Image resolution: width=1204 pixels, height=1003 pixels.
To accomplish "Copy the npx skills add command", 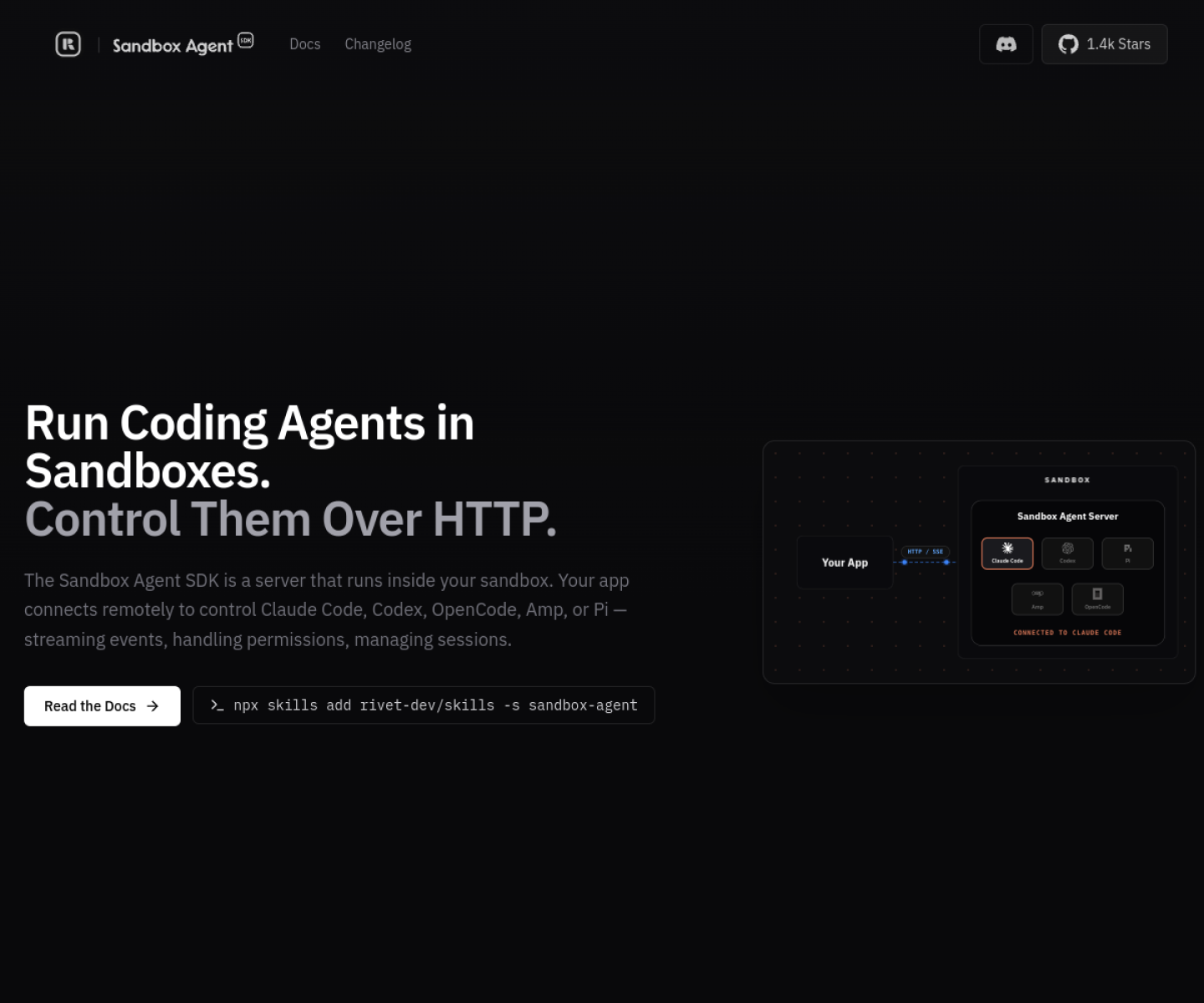I will (x=424, y=705).
